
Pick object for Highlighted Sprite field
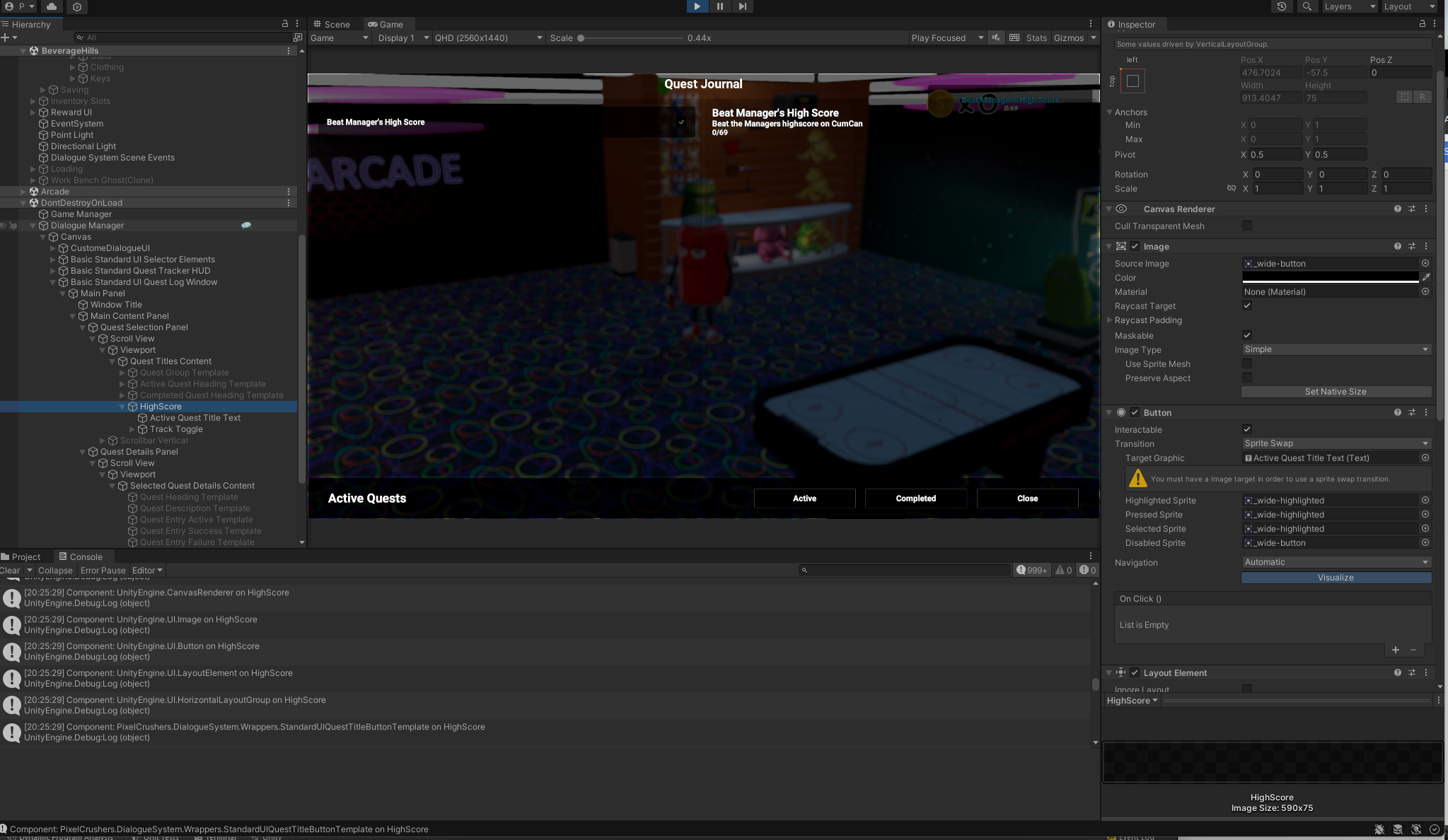pyautogui.click(x=1425, y=501)
